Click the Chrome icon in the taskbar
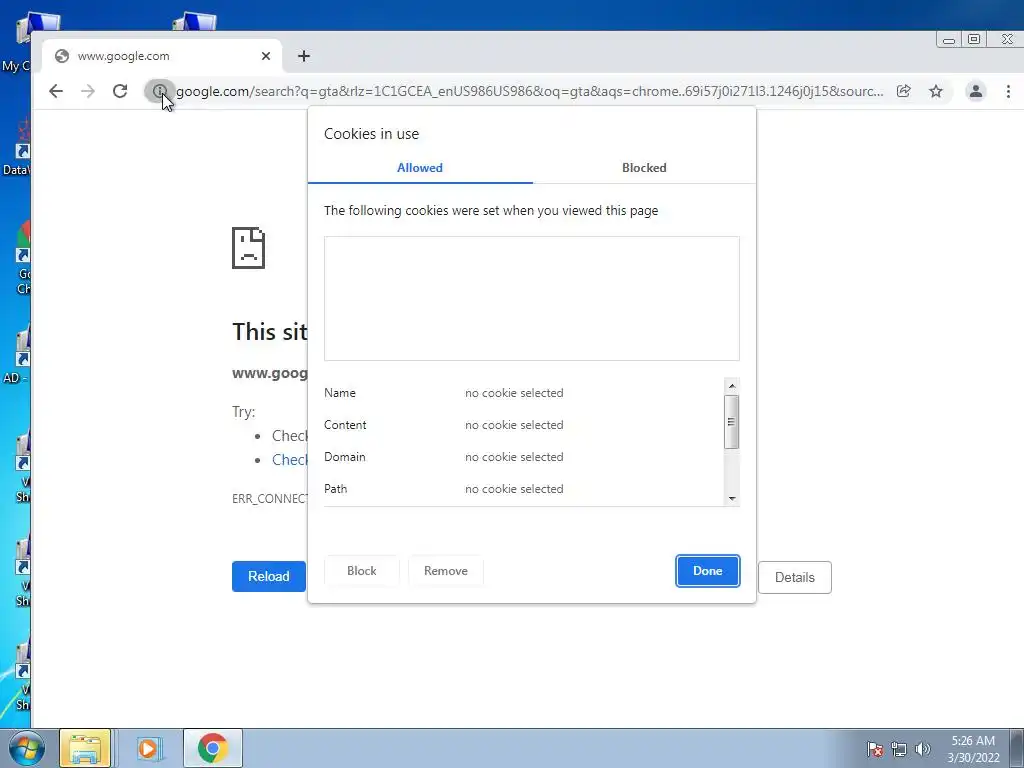Screen dimensions: 1024x768 [x=213, y=748]
